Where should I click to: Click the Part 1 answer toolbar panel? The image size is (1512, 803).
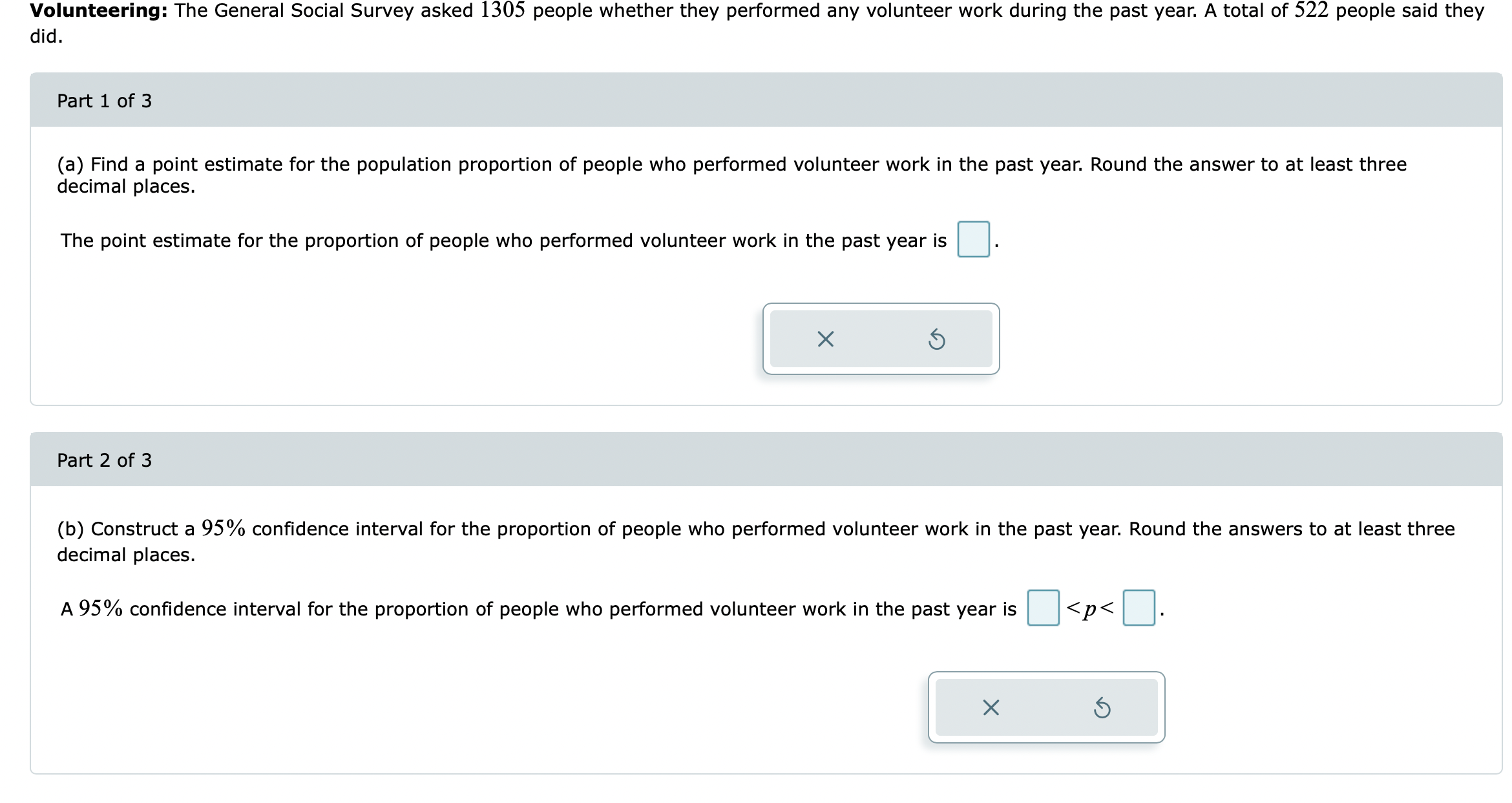[881, 339]
